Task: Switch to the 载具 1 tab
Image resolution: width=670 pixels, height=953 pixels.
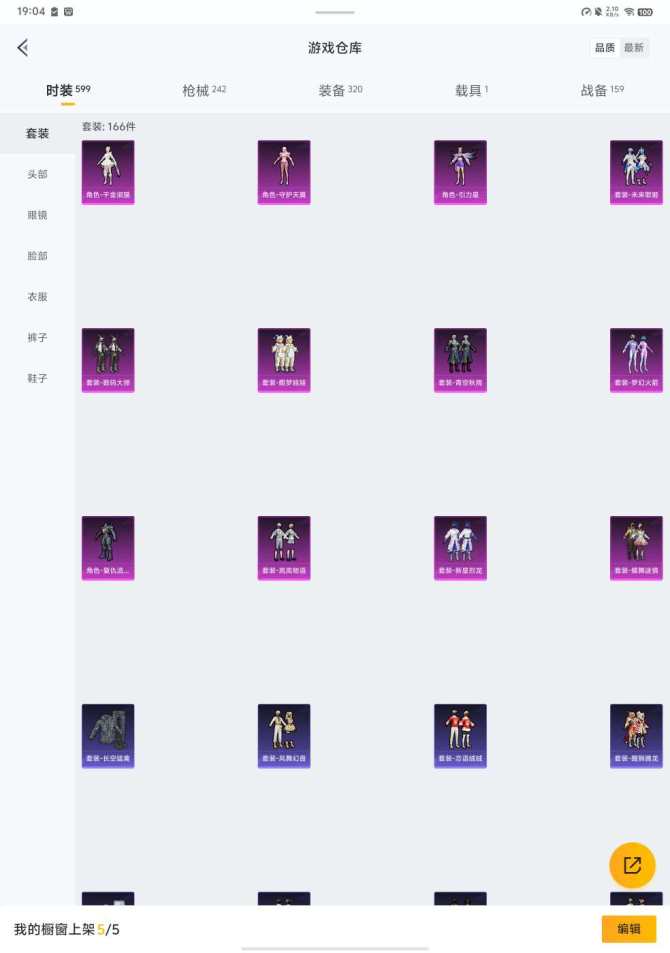Action: pyautogui.click(x=472, y=90)
